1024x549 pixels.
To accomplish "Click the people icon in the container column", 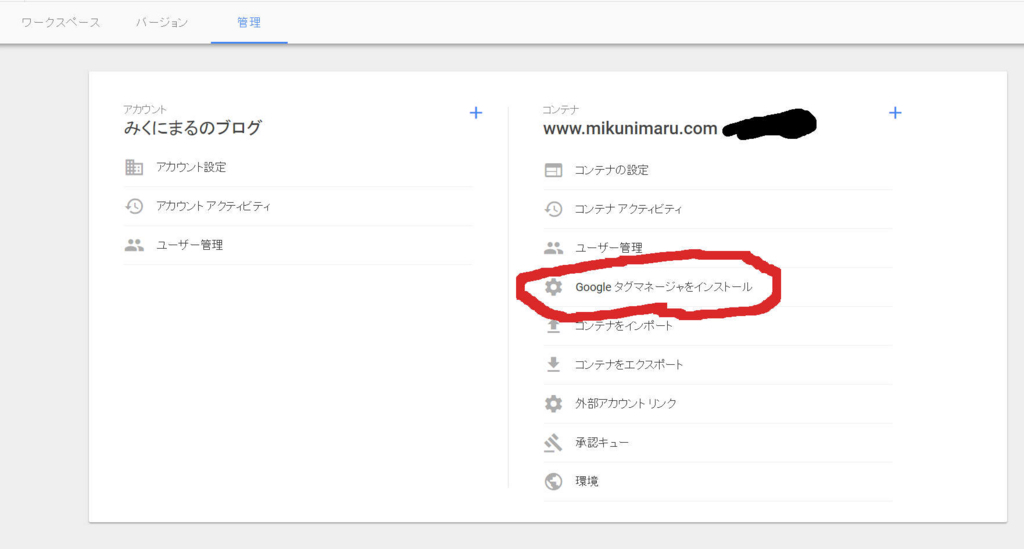I will click(x=553, y=248).
